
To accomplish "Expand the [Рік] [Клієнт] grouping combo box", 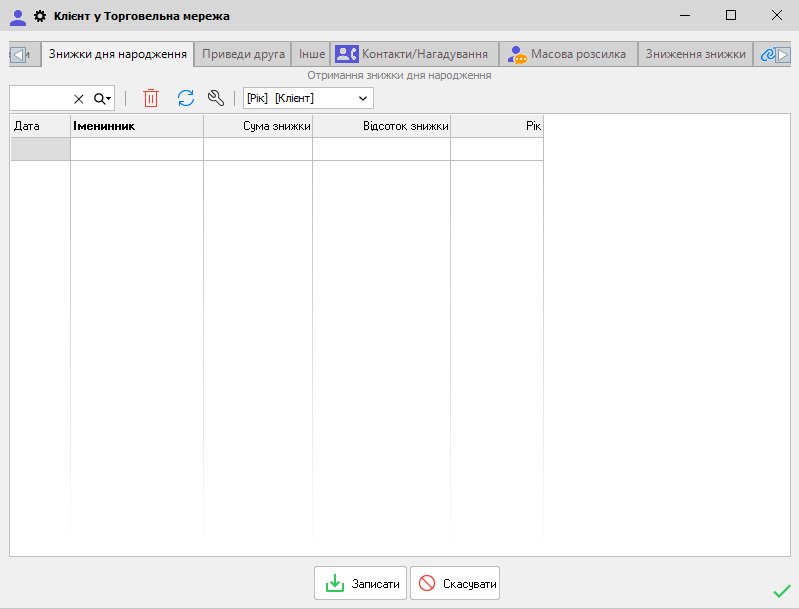I will click(364, 98).
